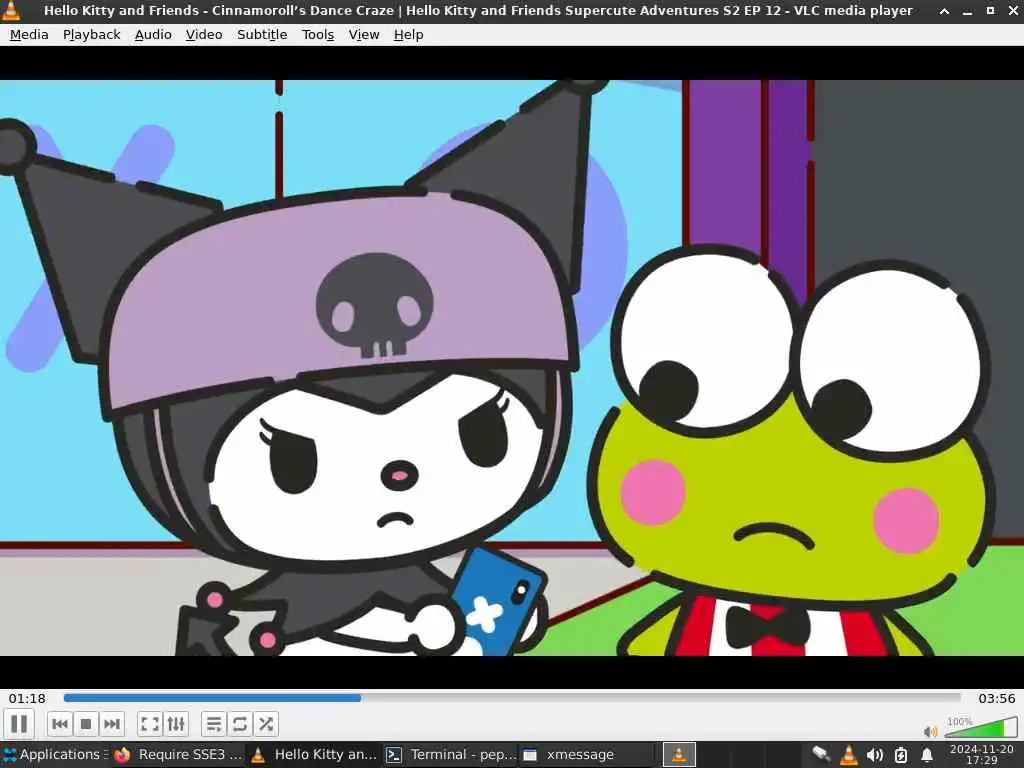Toggle elapsed time display 01:18

pyautogui.click(x=27, y=698)
